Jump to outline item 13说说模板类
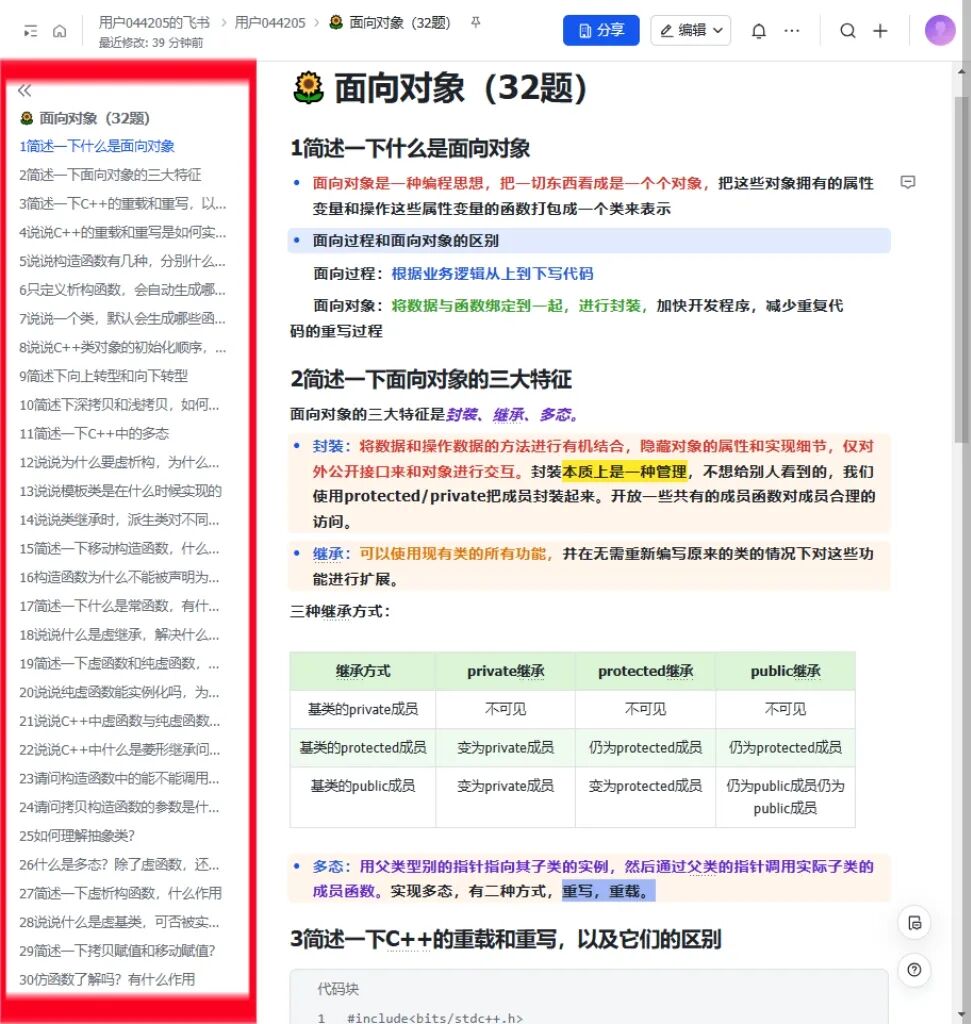Viewport: 971px width, 1024px height. coord(121,491)
